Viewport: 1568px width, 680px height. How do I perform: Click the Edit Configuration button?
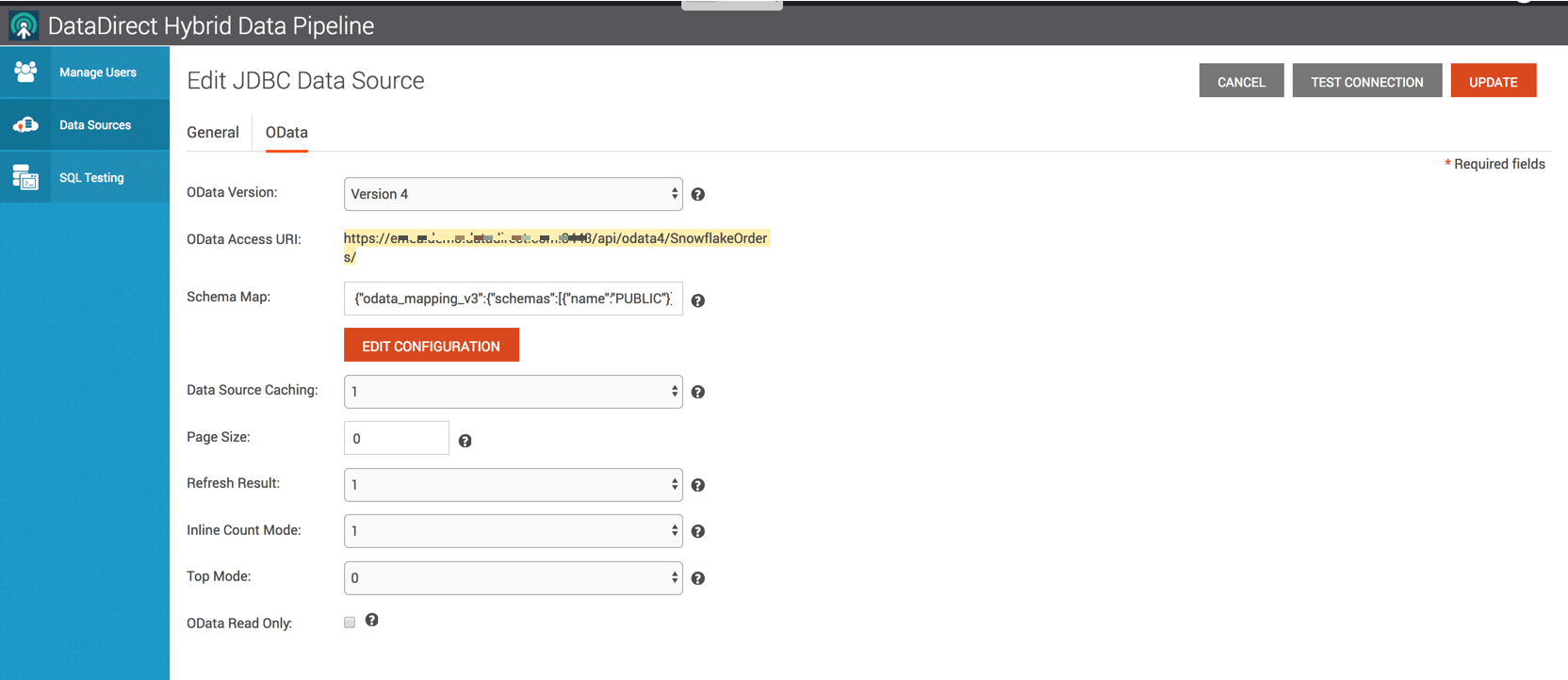(431, 346)
